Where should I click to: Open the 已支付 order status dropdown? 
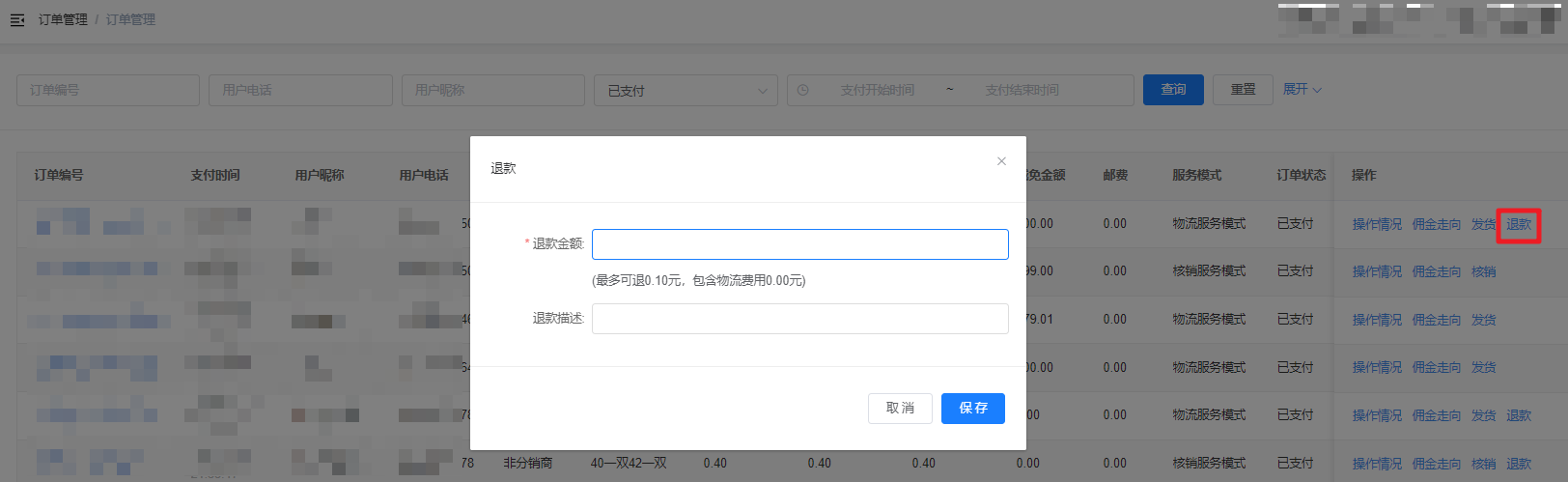(x=686, y=90)
